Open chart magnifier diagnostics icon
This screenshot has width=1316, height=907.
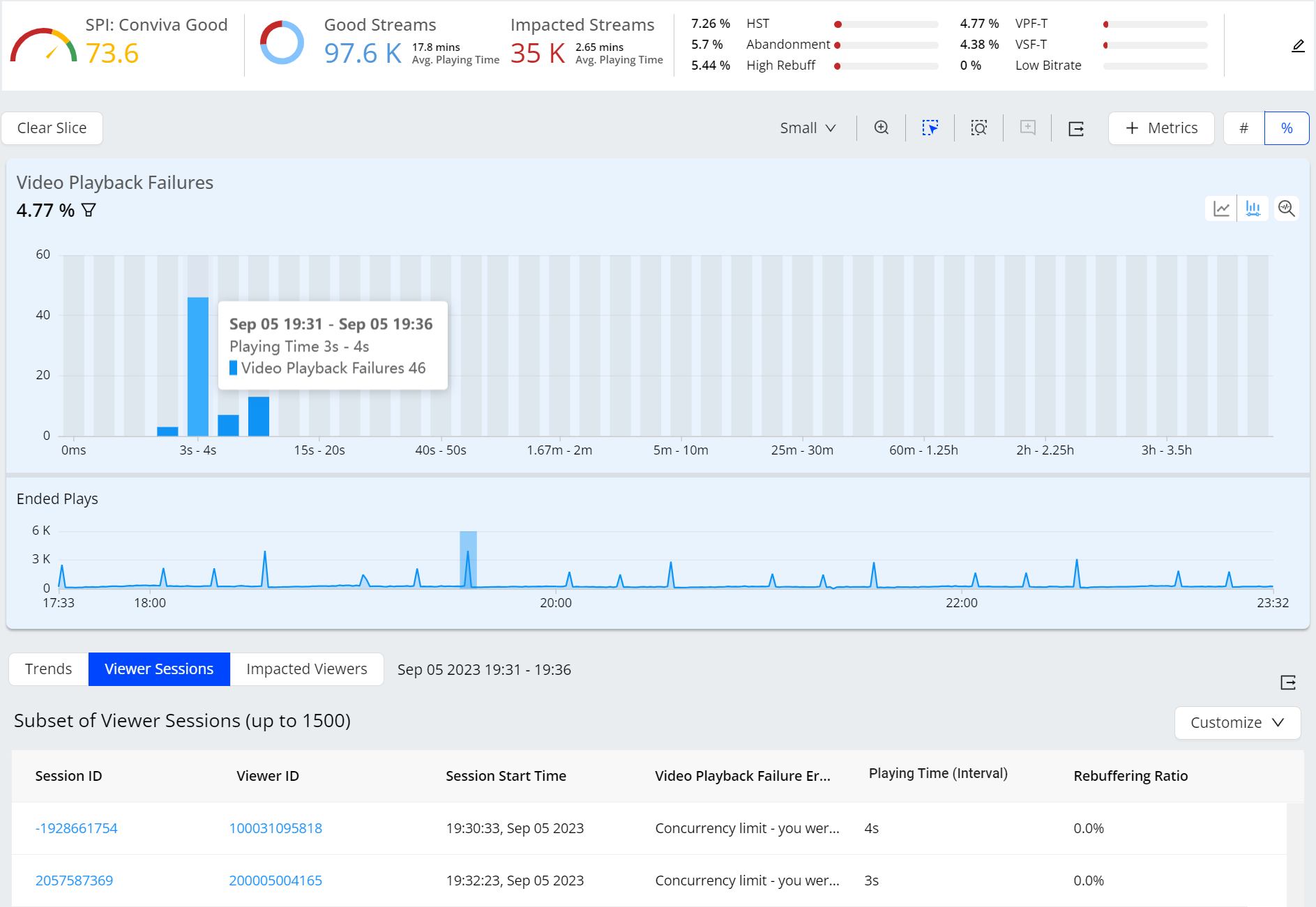[1286, 208]
